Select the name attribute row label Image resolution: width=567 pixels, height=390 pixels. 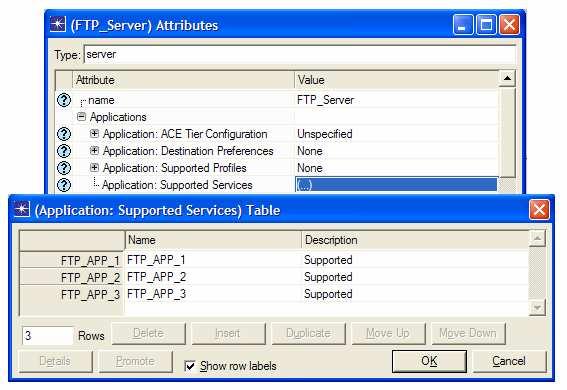[x=101, y=100]
